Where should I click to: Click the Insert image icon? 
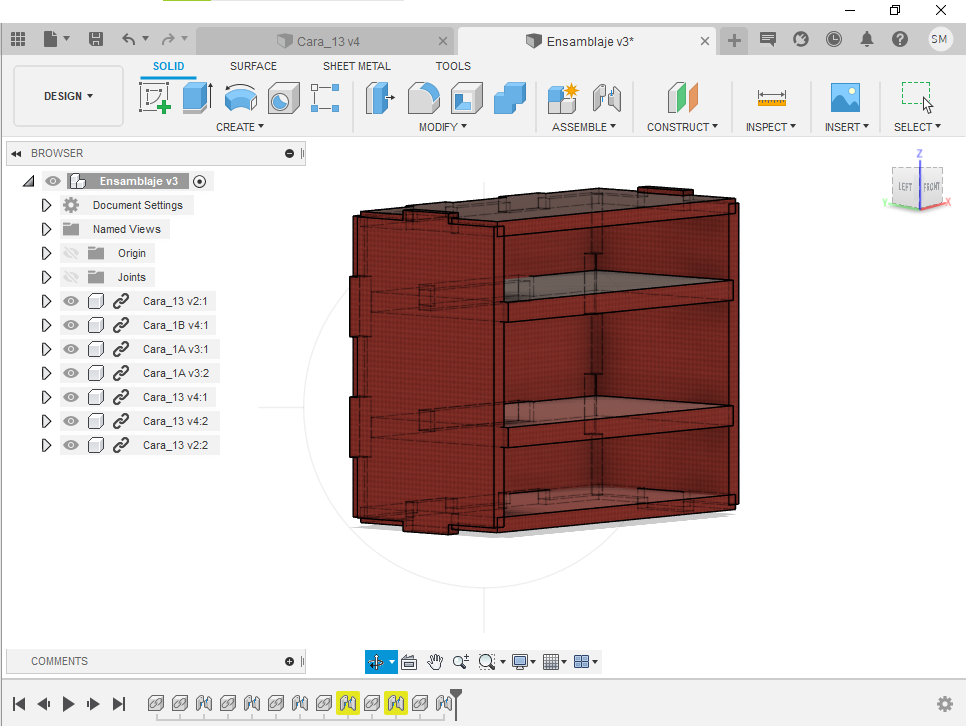point(845,97)
